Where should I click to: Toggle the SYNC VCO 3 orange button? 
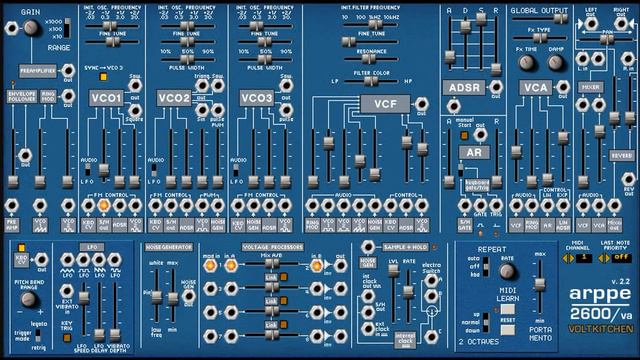103,77
